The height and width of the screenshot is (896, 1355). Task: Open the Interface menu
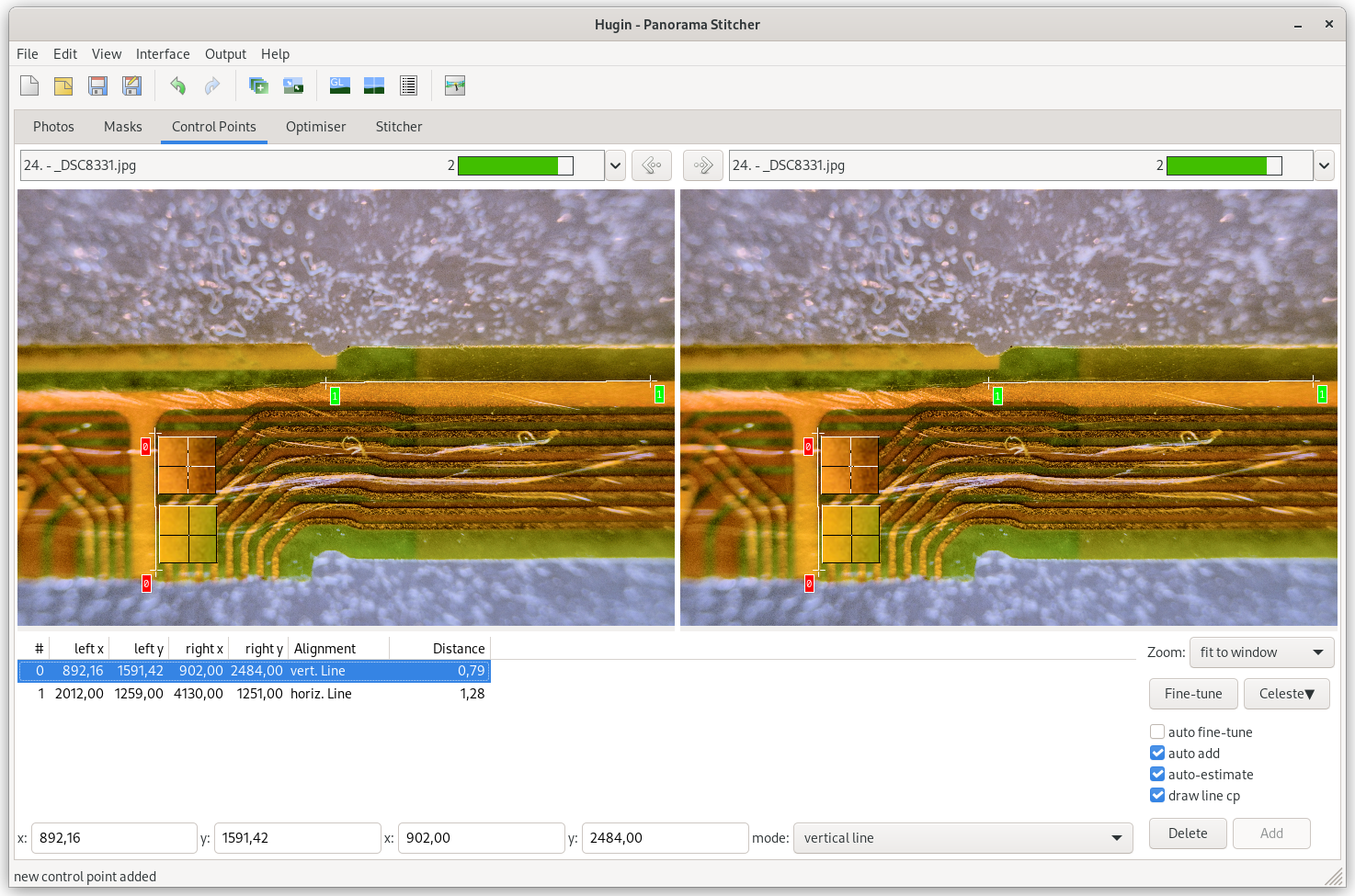[163, 54]
